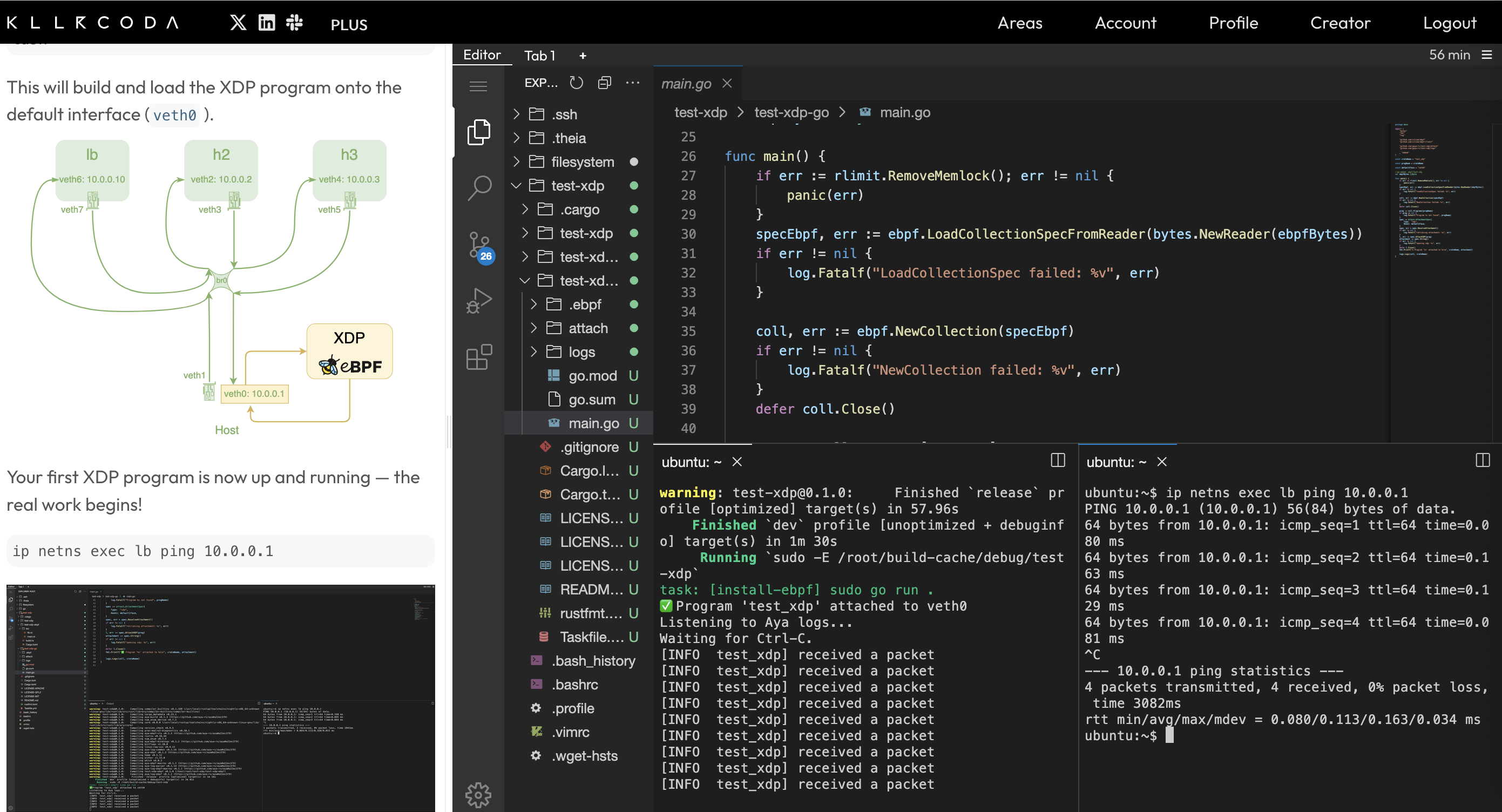This screenshot has height=812, width=1502.
Task: Add a new tab with plus button
Action: pos(582,56)
